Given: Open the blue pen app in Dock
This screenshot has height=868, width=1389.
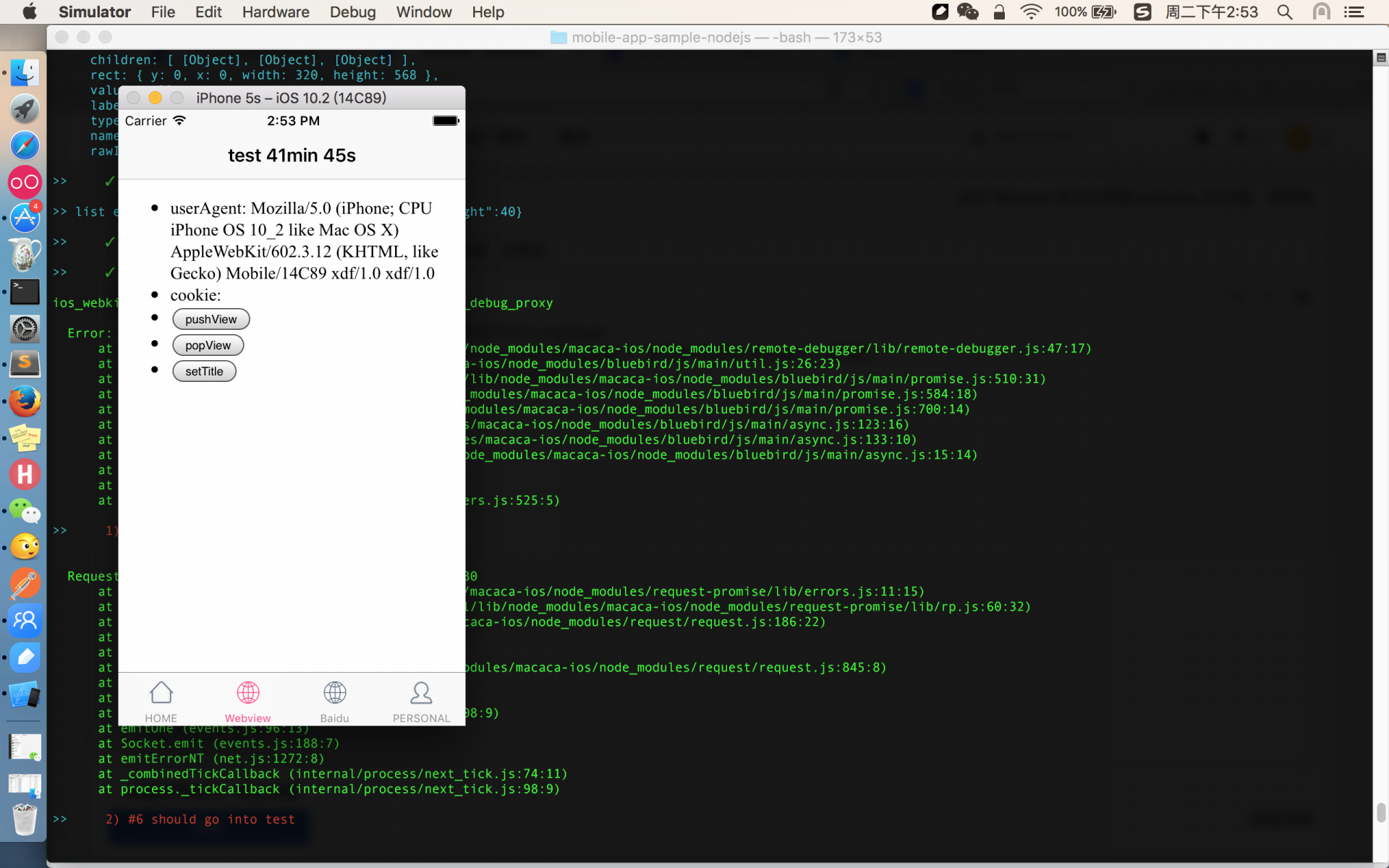Looking at the screenshot, I should pos(25,657).
